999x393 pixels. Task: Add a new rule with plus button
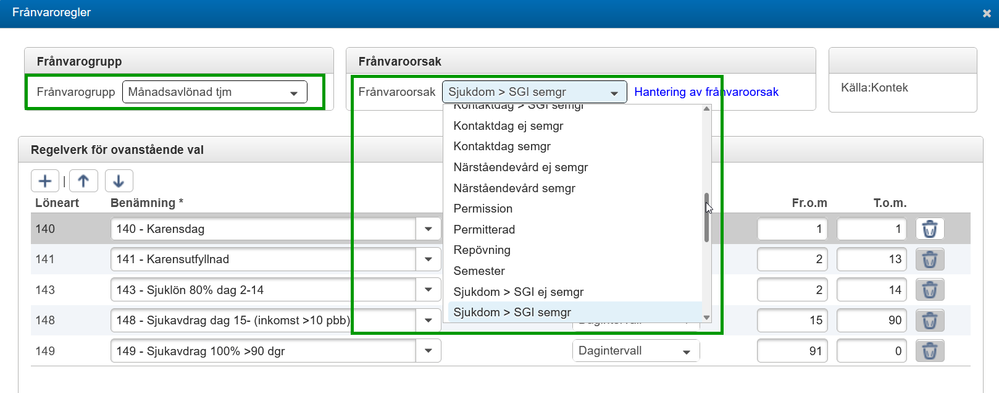click(x=45, y=182)
